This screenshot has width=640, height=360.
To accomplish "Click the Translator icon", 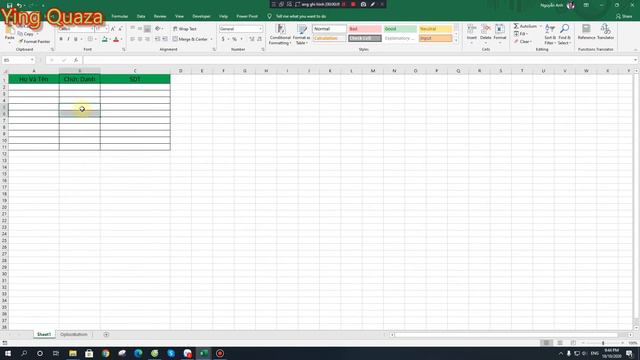I will click(x=605, y=32).
